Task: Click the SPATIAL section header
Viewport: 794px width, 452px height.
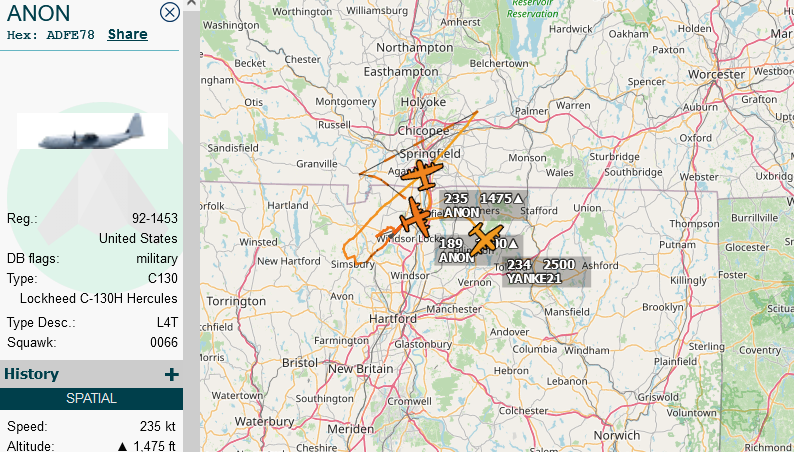Action: point(92,399)
